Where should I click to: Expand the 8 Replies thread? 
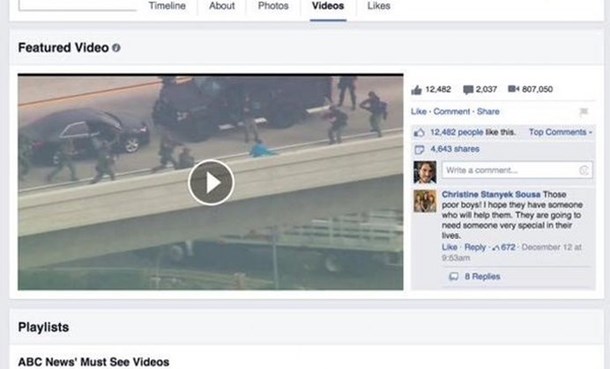482,276
